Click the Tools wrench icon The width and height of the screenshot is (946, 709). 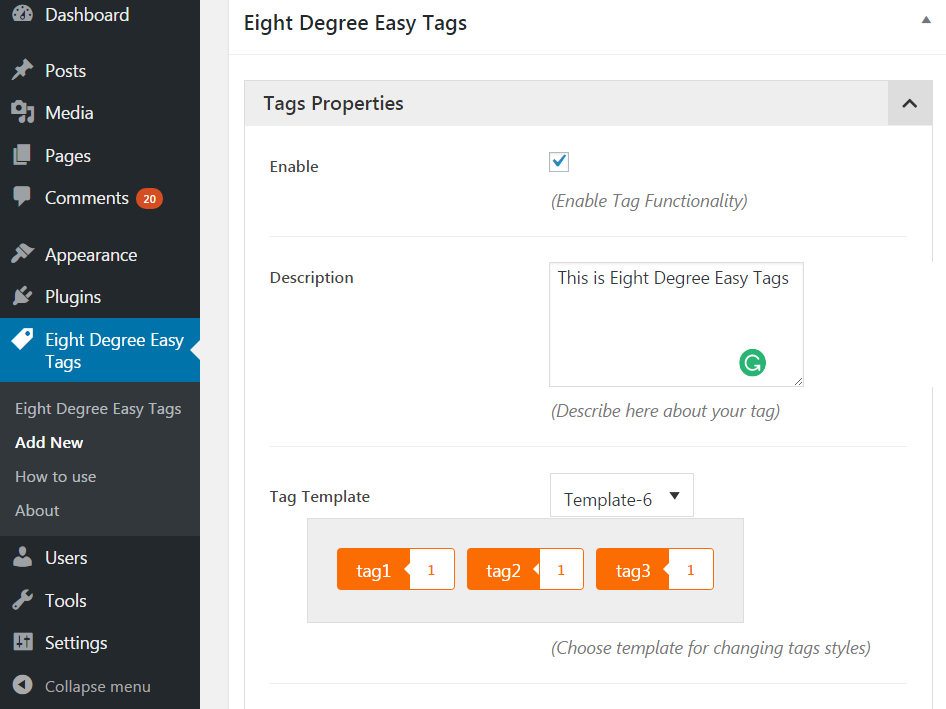[x=23, y=600]
